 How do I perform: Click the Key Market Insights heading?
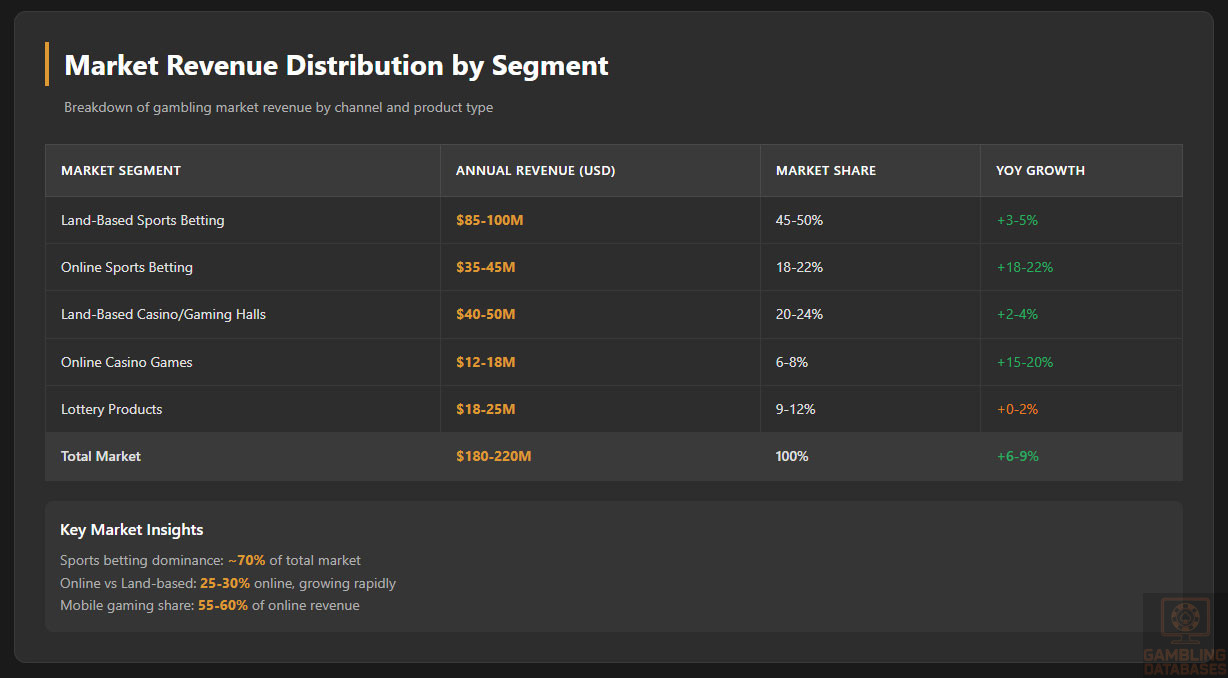(x=131, y=530)
